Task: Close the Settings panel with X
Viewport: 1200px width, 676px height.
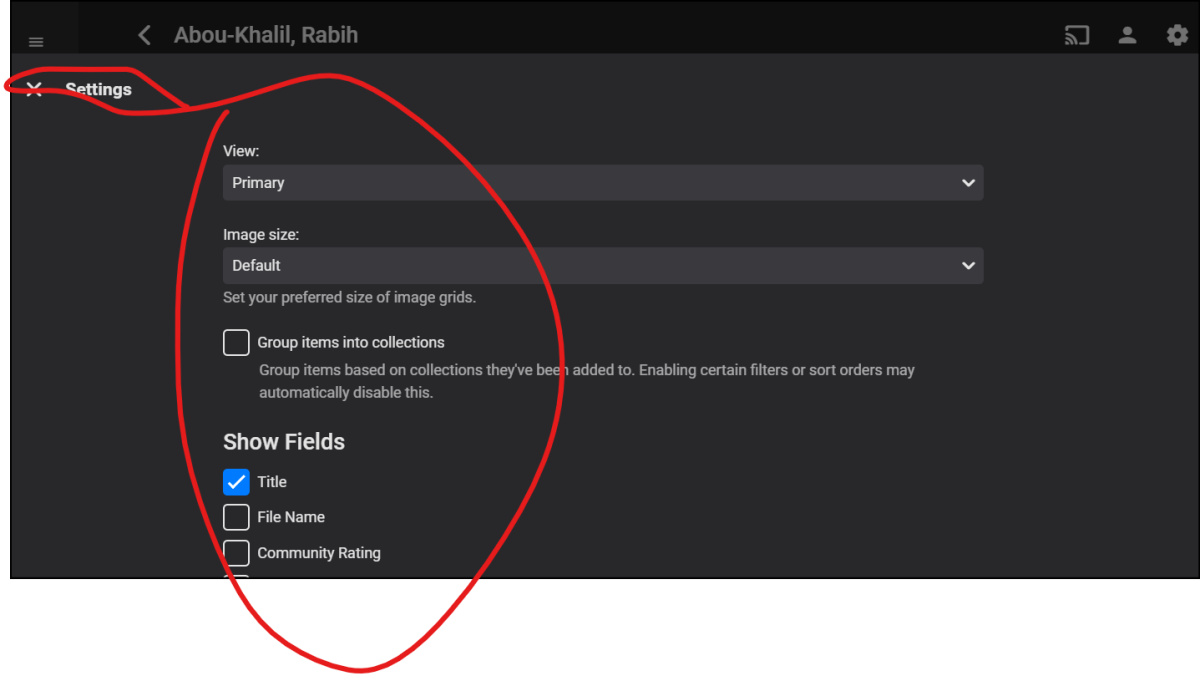Action: [34, 90]
